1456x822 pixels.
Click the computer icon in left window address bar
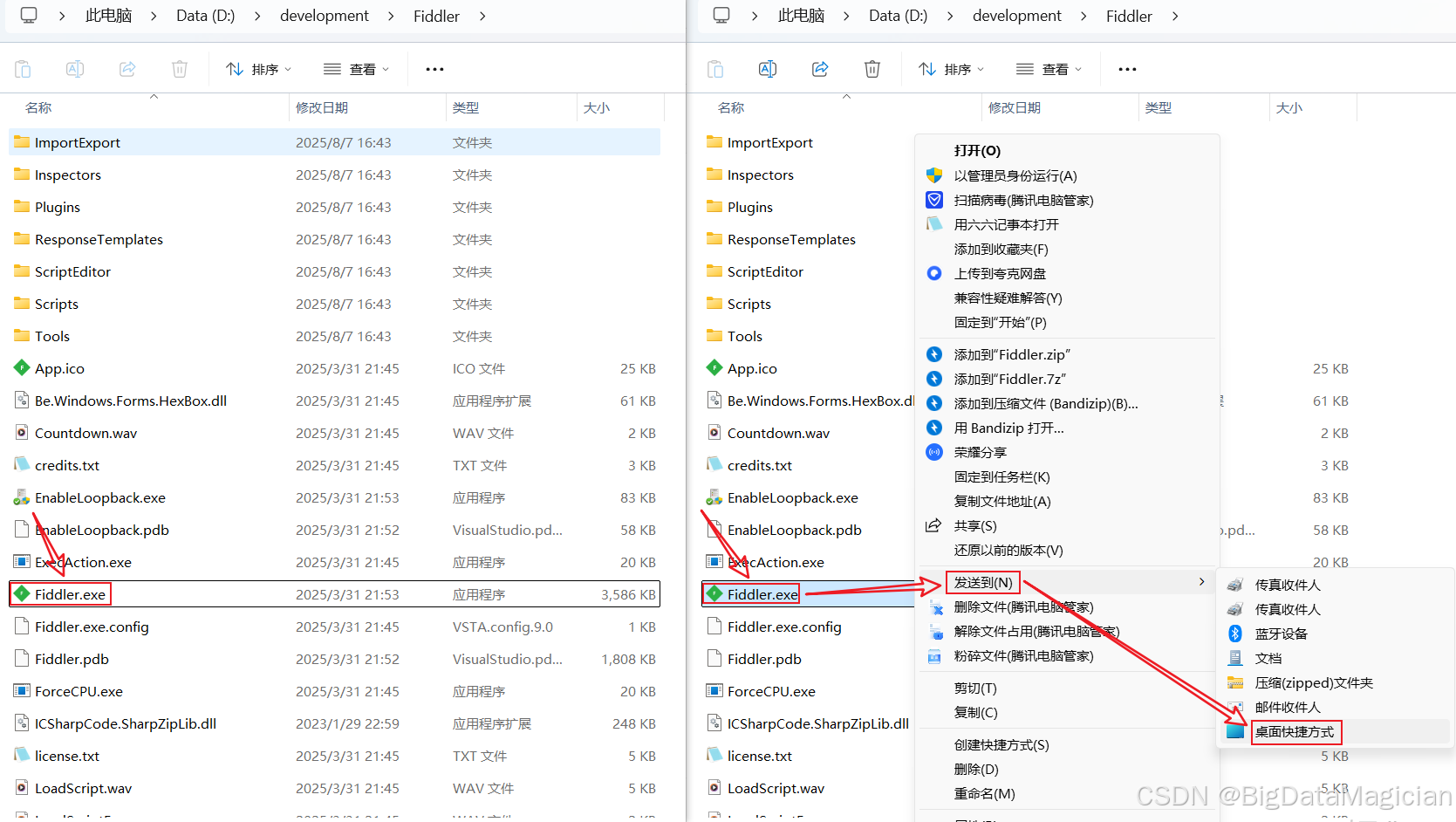(29, 16)
